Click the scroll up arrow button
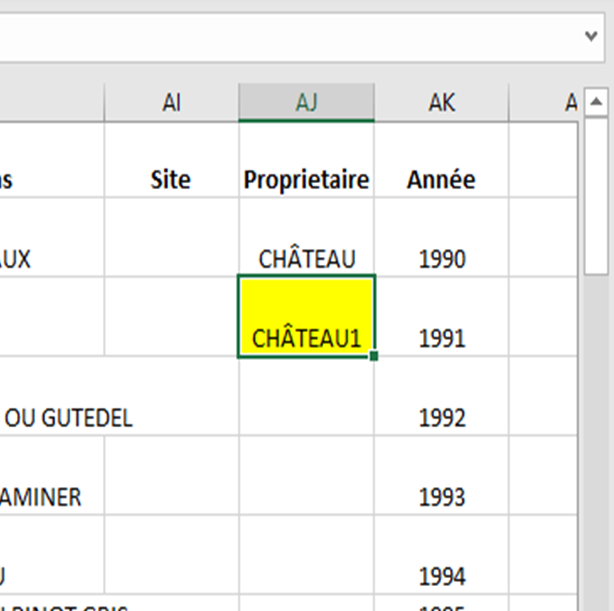The width and height of the screenshot is (614, 611). point(596,102)
